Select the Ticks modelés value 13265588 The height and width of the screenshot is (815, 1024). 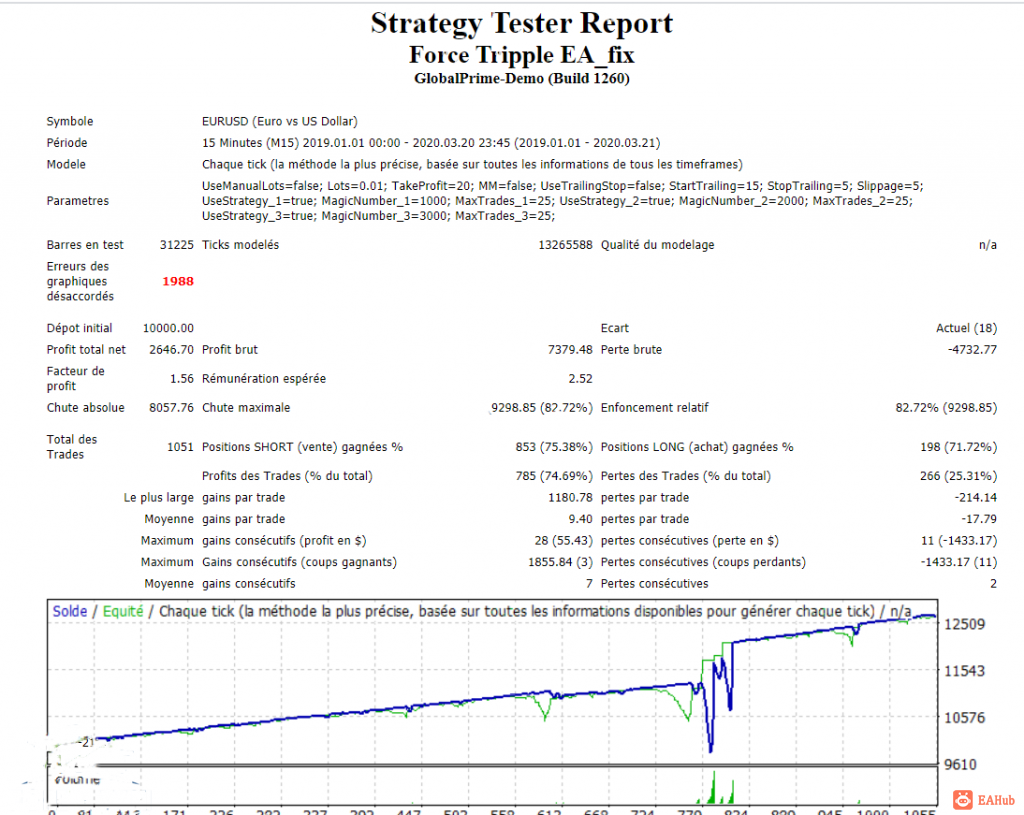[x=565, y=245]
